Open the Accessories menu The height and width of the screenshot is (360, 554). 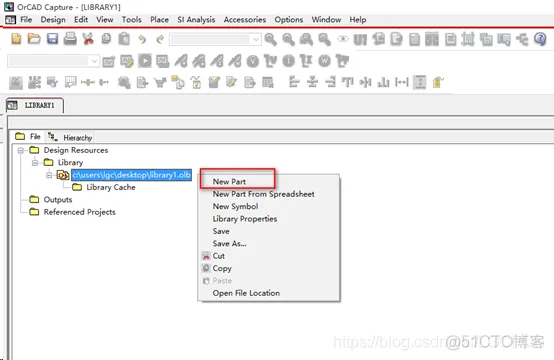[245, 20]
